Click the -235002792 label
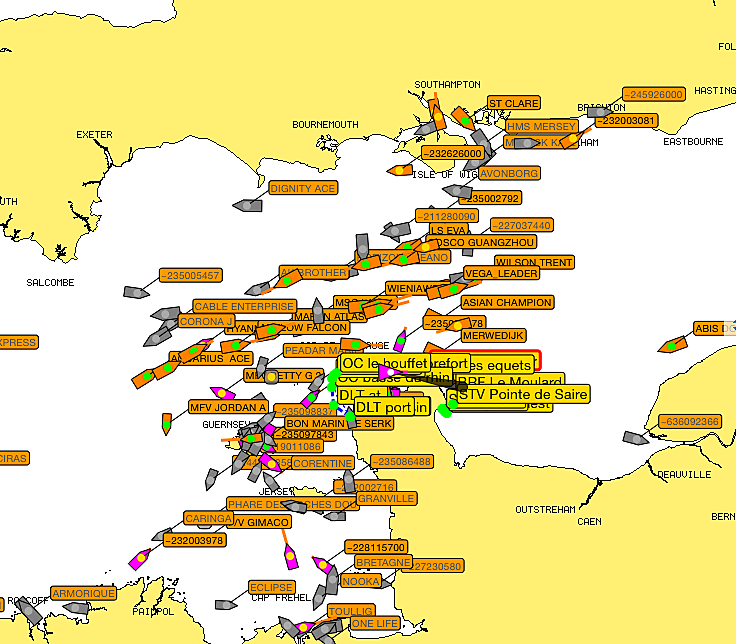Viewport: 736px width, 644px height. (x=491, y=198)
